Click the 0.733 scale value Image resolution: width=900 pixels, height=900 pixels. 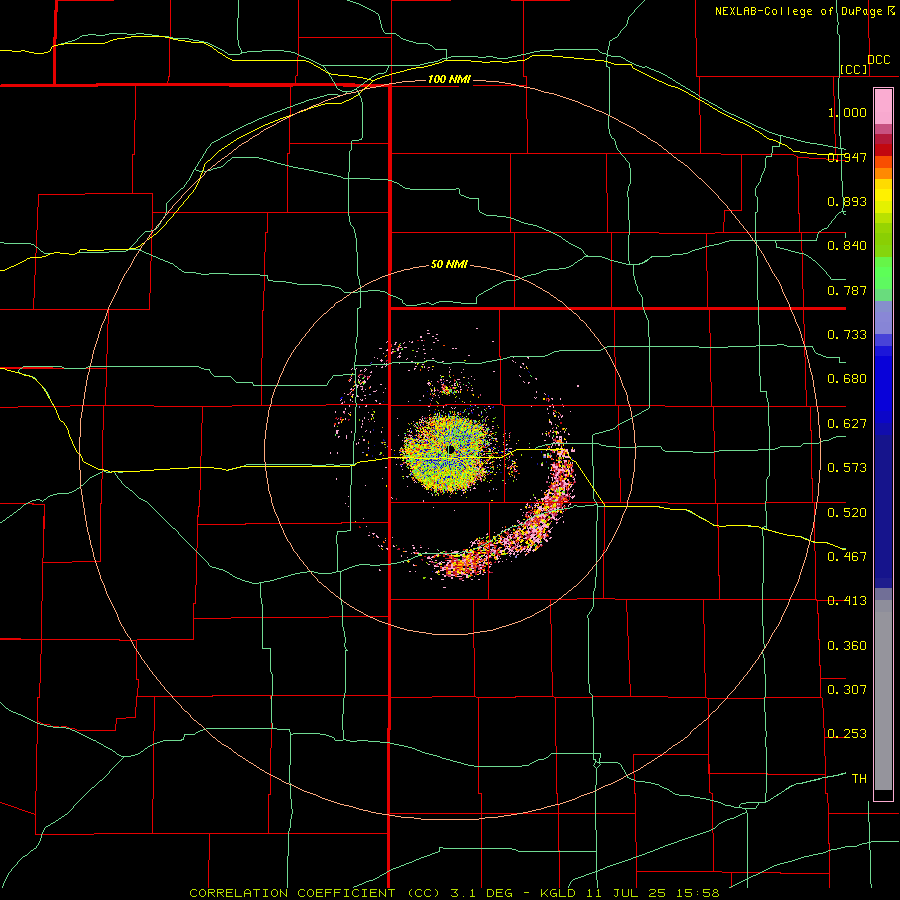(847, 334)
